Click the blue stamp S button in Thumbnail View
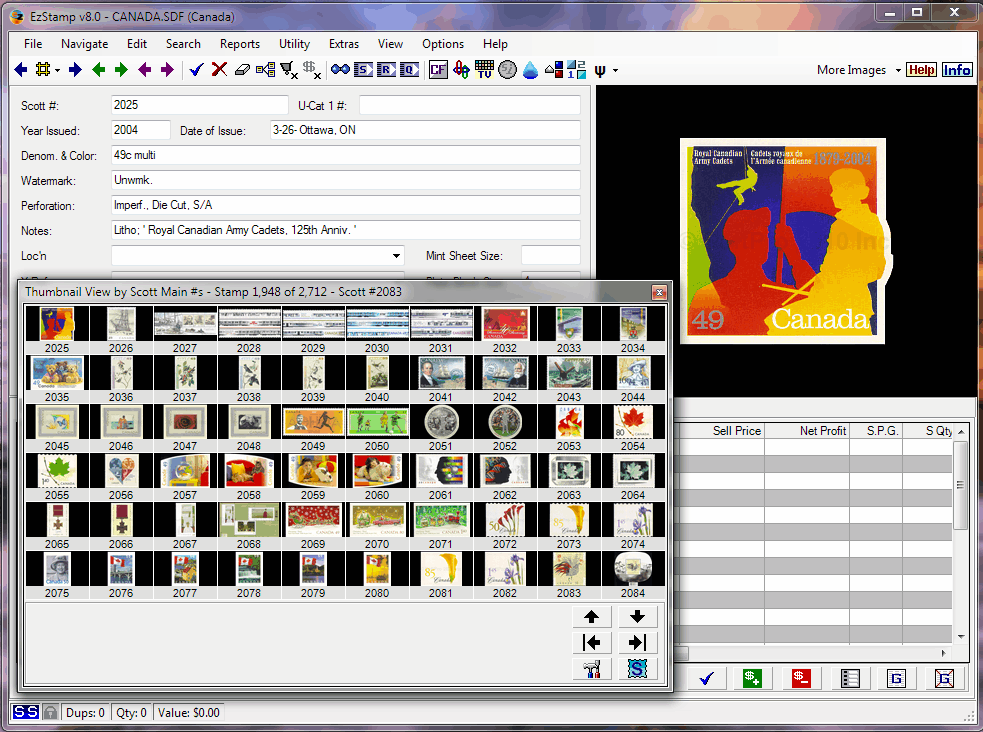 638,669
